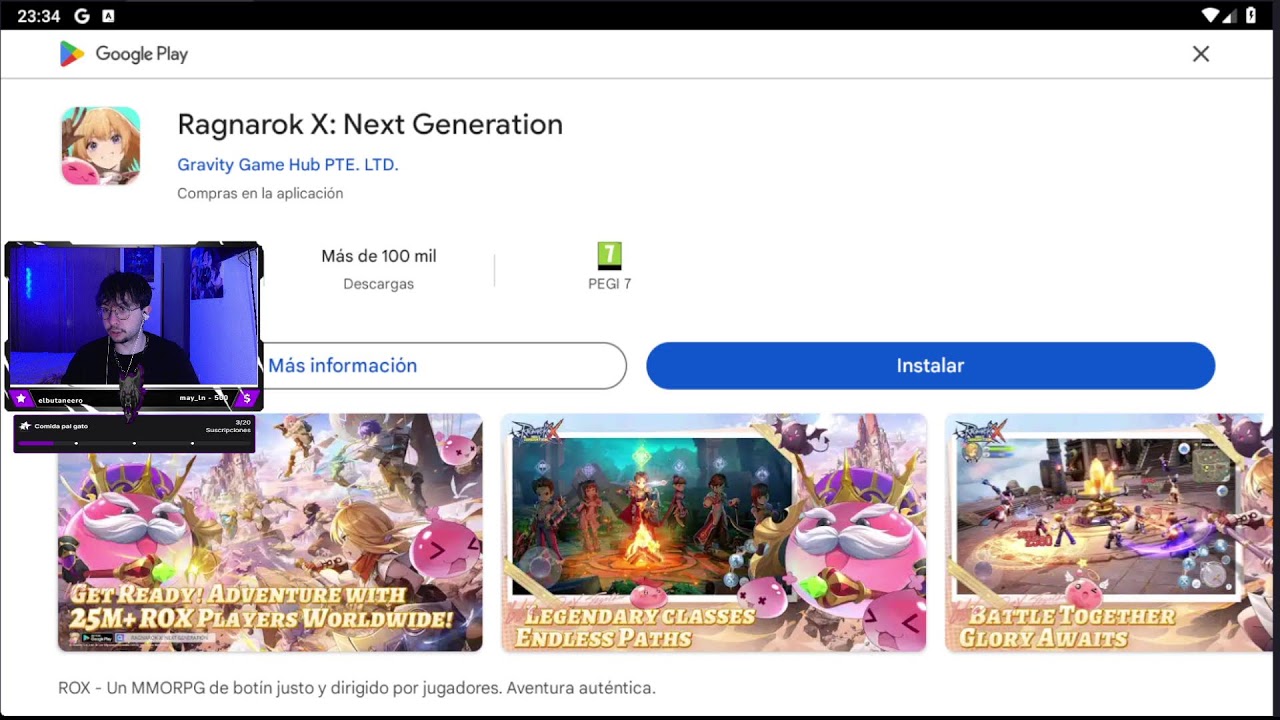Click the Comida pal gato progress bar
The width and height of the screenshot is (1280, 720).
click(134, 443)
